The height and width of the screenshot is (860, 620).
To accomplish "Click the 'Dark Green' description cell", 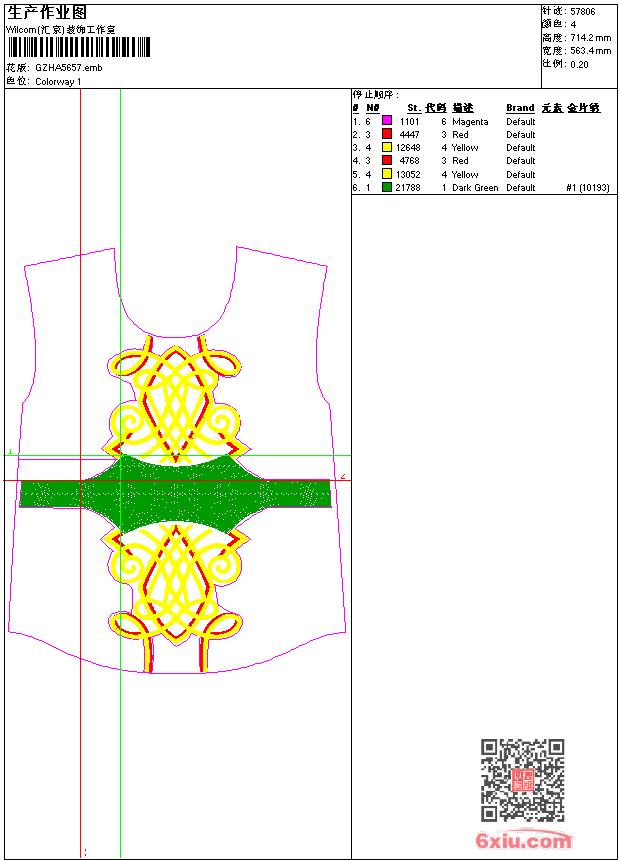I will [475, 188].
